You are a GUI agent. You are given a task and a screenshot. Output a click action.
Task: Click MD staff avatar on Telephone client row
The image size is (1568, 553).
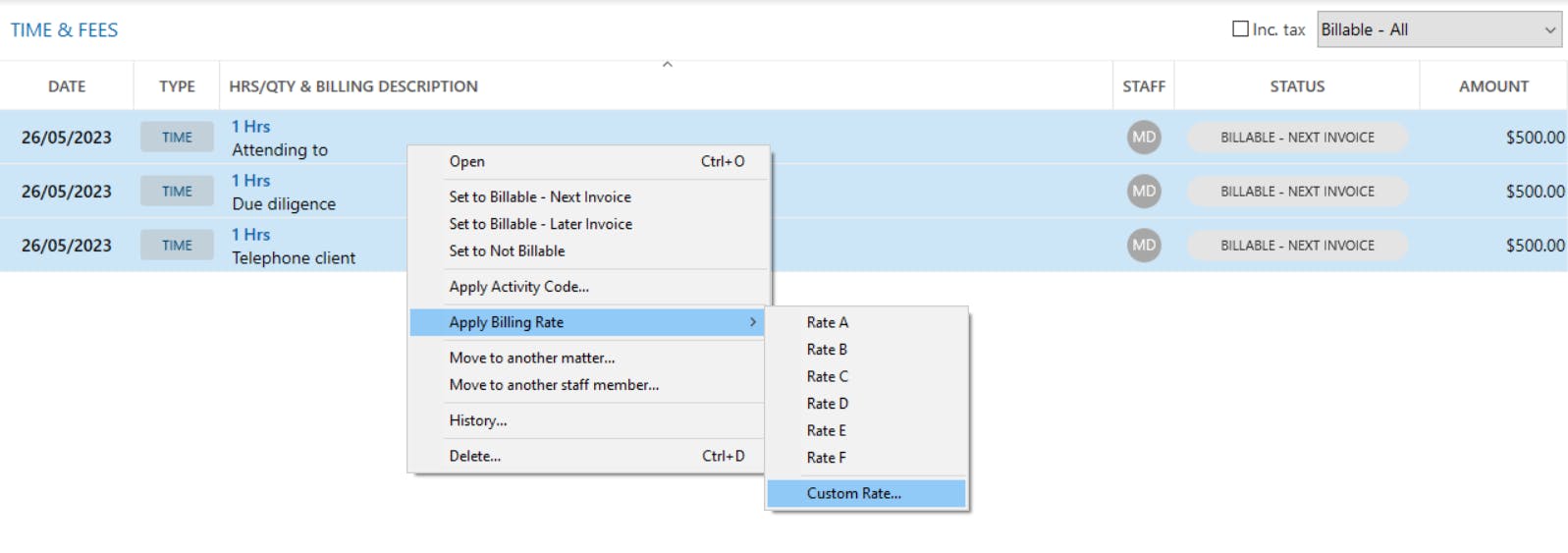(1144, 246)
